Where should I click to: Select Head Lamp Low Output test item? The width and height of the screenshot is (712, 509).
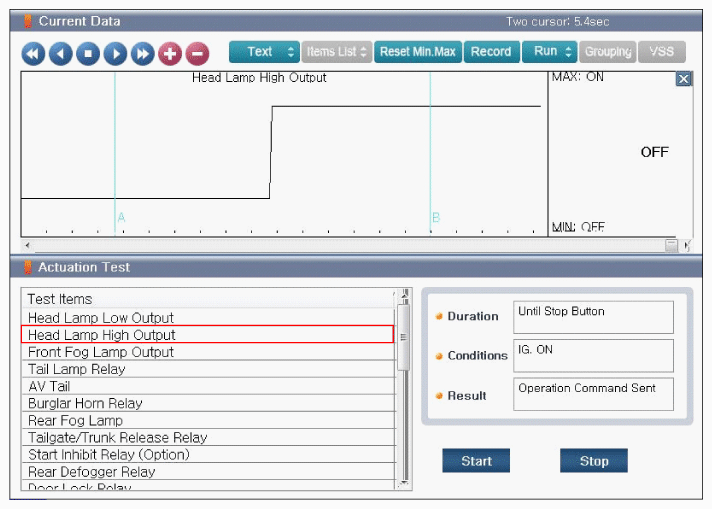point(101,318)
